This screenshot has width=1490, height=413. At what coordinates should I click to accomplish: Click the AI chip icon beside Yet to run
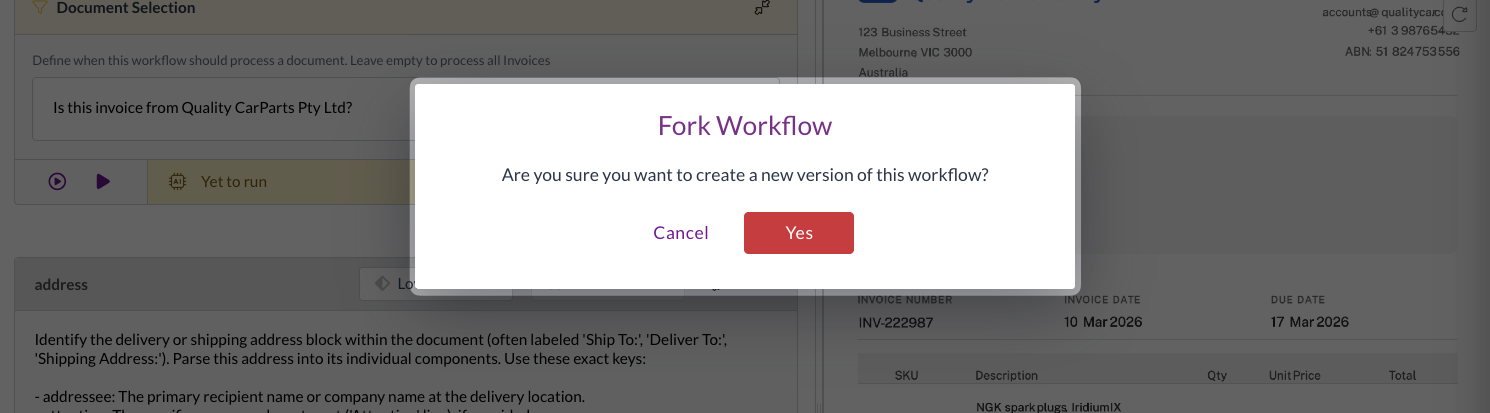pyautogui.click(x=178, y=182)
